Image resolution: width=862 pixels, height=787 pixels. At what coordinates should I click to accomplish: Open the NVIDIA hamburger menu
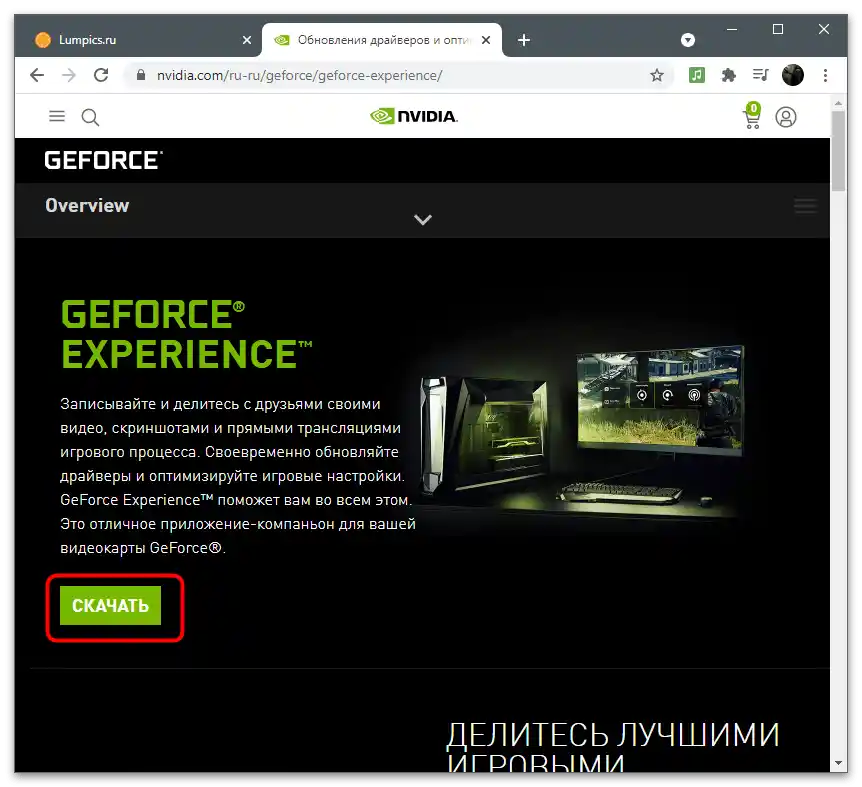57,116
